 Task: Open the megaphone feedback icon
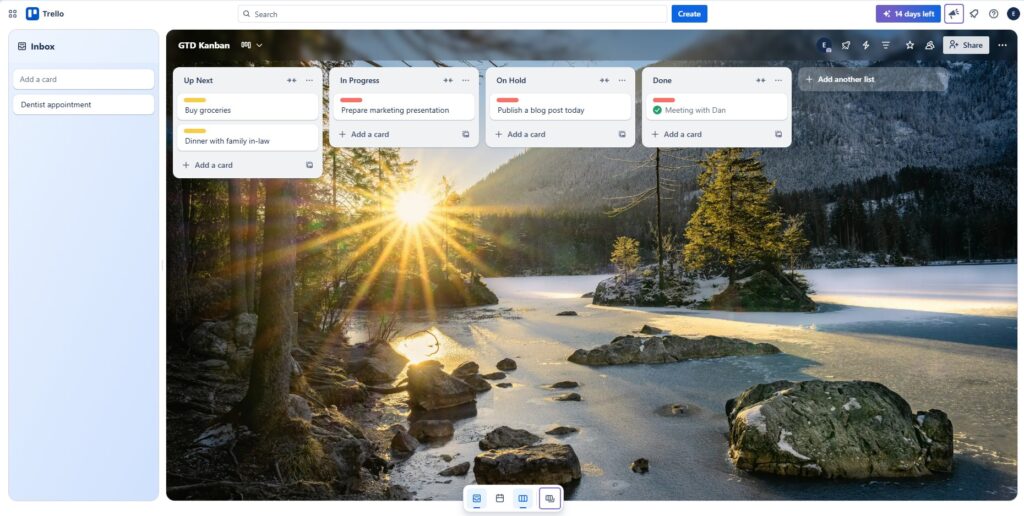pyautogui.click(x=954, y=14)
